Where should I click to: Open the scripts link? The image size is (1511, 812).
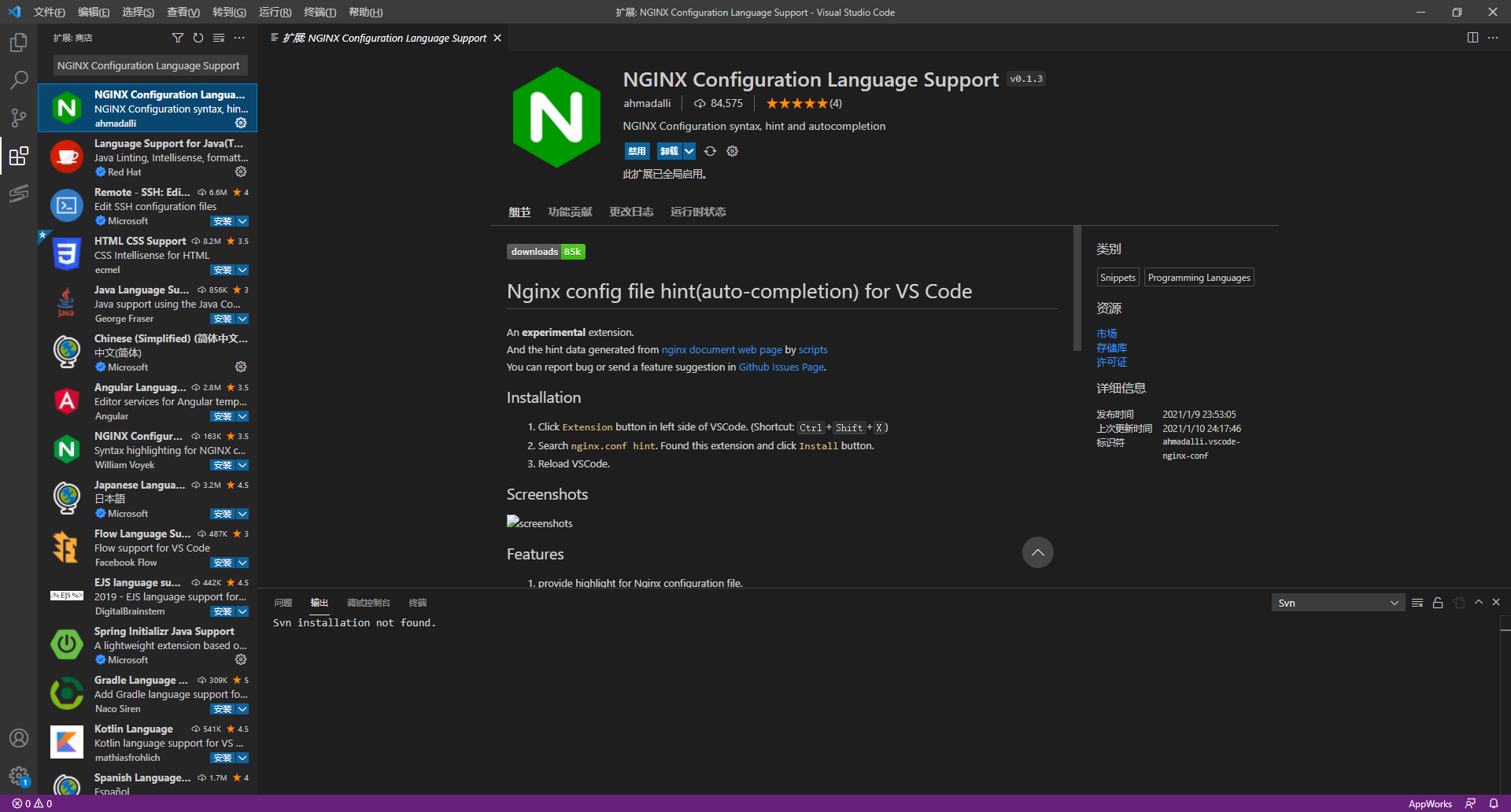point(813,349)
